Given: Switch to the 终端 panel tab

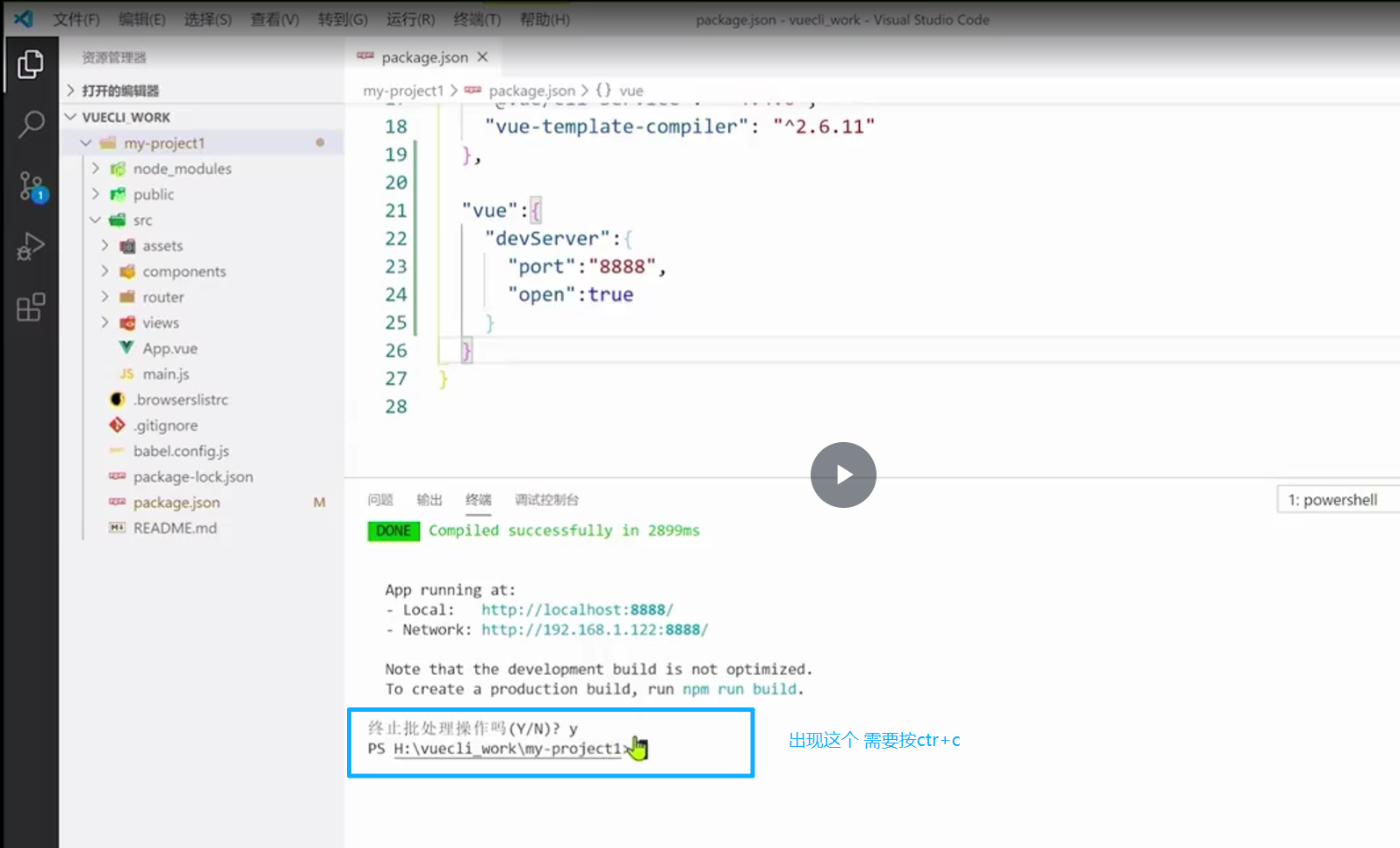Looking at the screenshot, I should [479, 500].
